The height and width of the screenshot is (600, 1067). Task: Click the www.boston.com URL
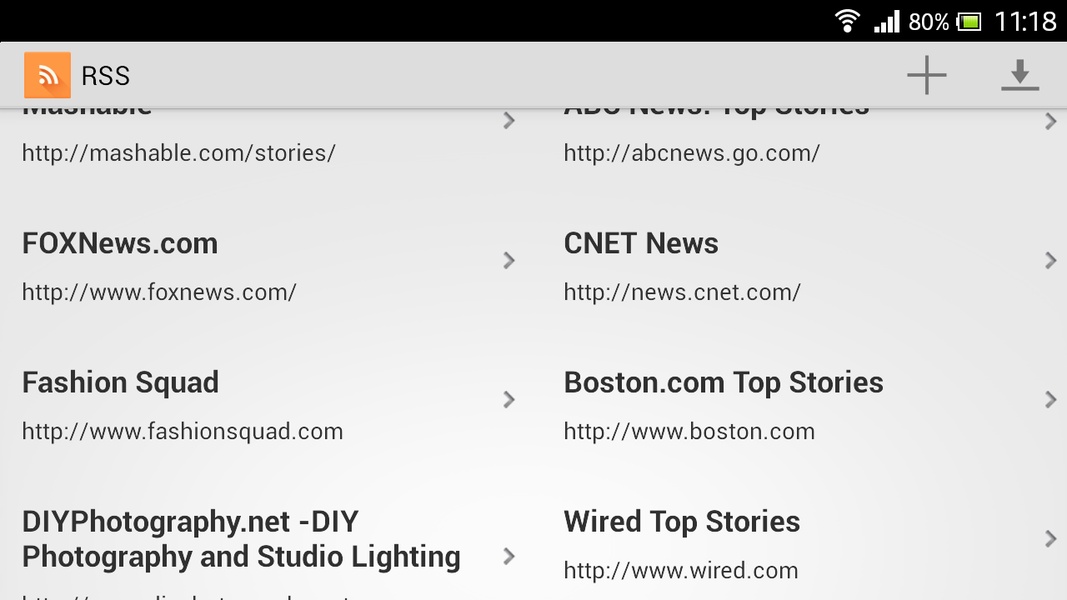click(689, 431)
